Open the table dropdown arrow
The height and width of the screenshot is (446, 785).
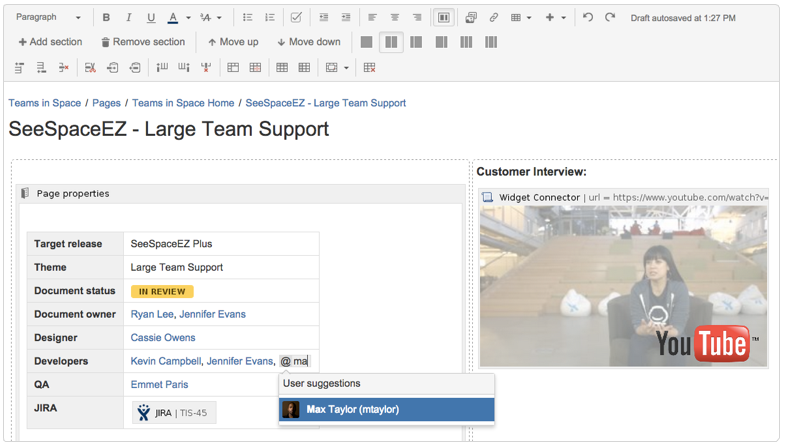pyautogui.click(x=529, y=18)
